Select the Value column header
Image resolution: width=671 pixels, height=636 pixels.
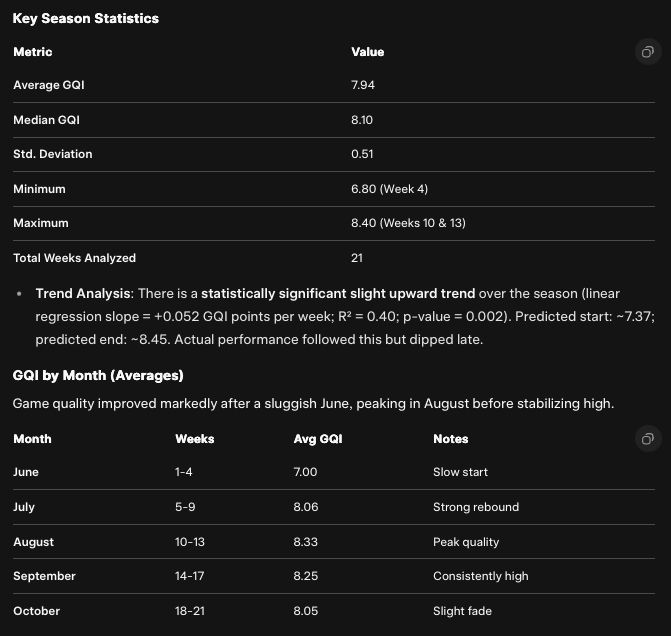(x=367, y=52)
